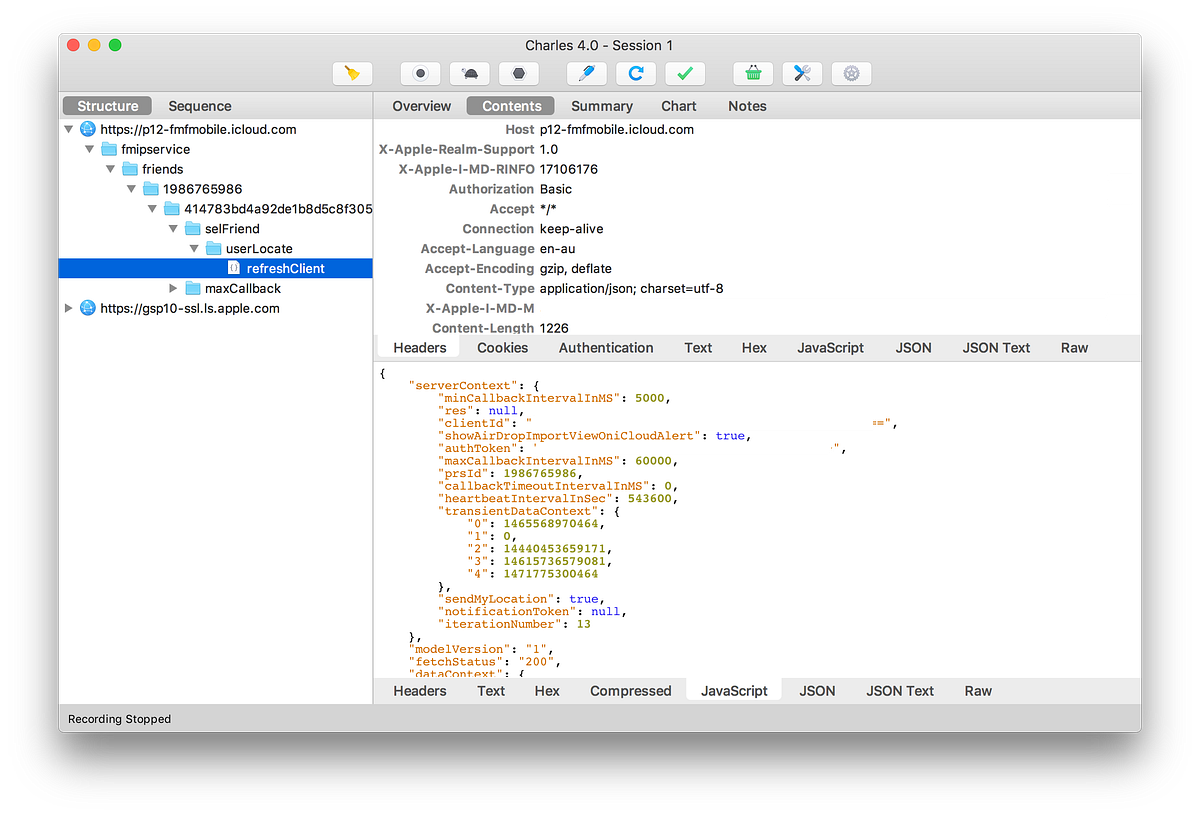Screen dimensions: 1200x816
Task: Expand the gsp10-ssl.ls.apple.com host entry
Action: (68, 308)
